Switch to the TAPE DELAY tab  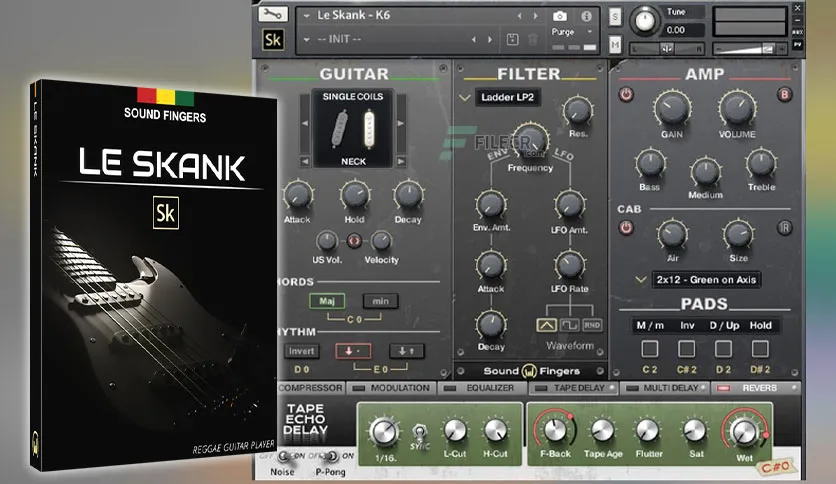click(574, 388)
